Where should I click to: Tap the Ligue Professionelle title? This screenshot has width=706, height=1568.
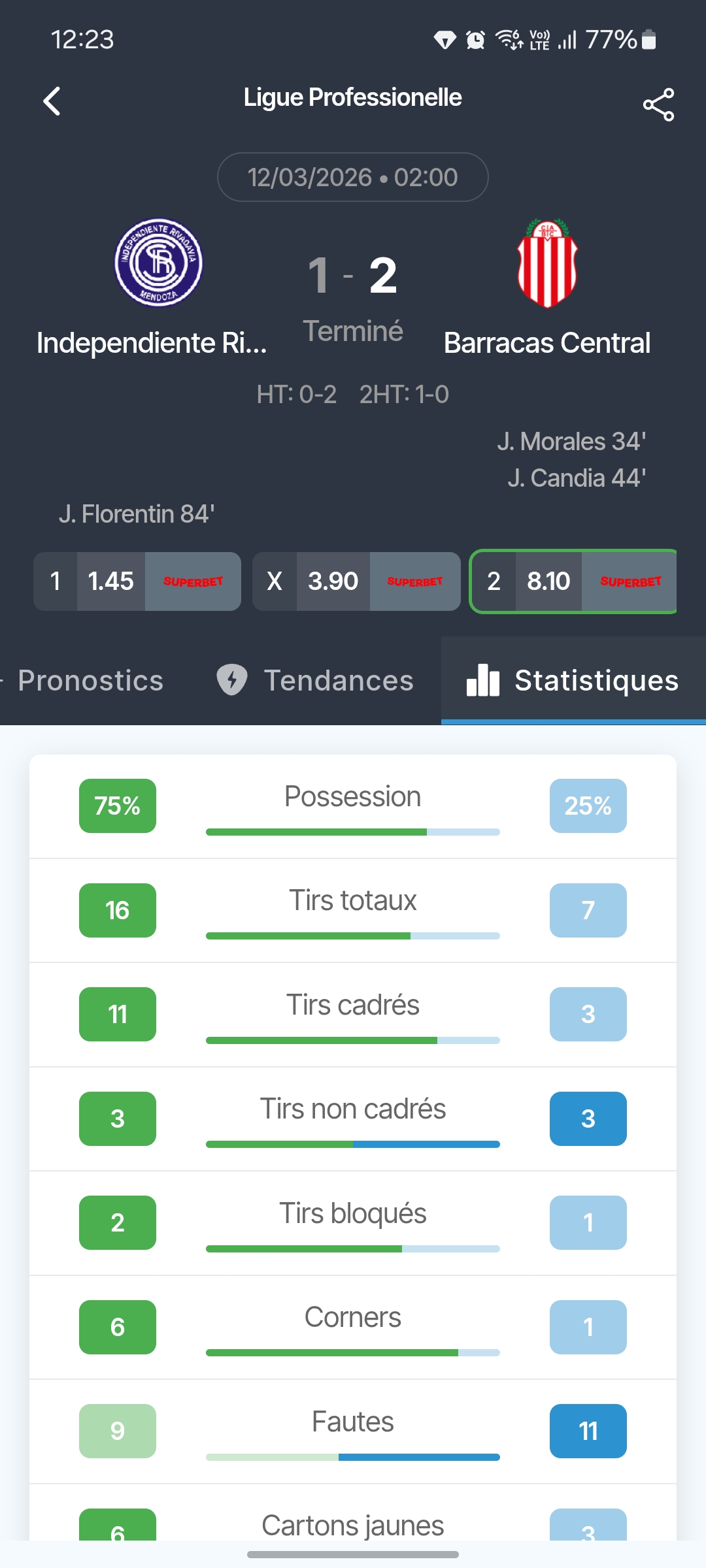[x=353, y=97]
